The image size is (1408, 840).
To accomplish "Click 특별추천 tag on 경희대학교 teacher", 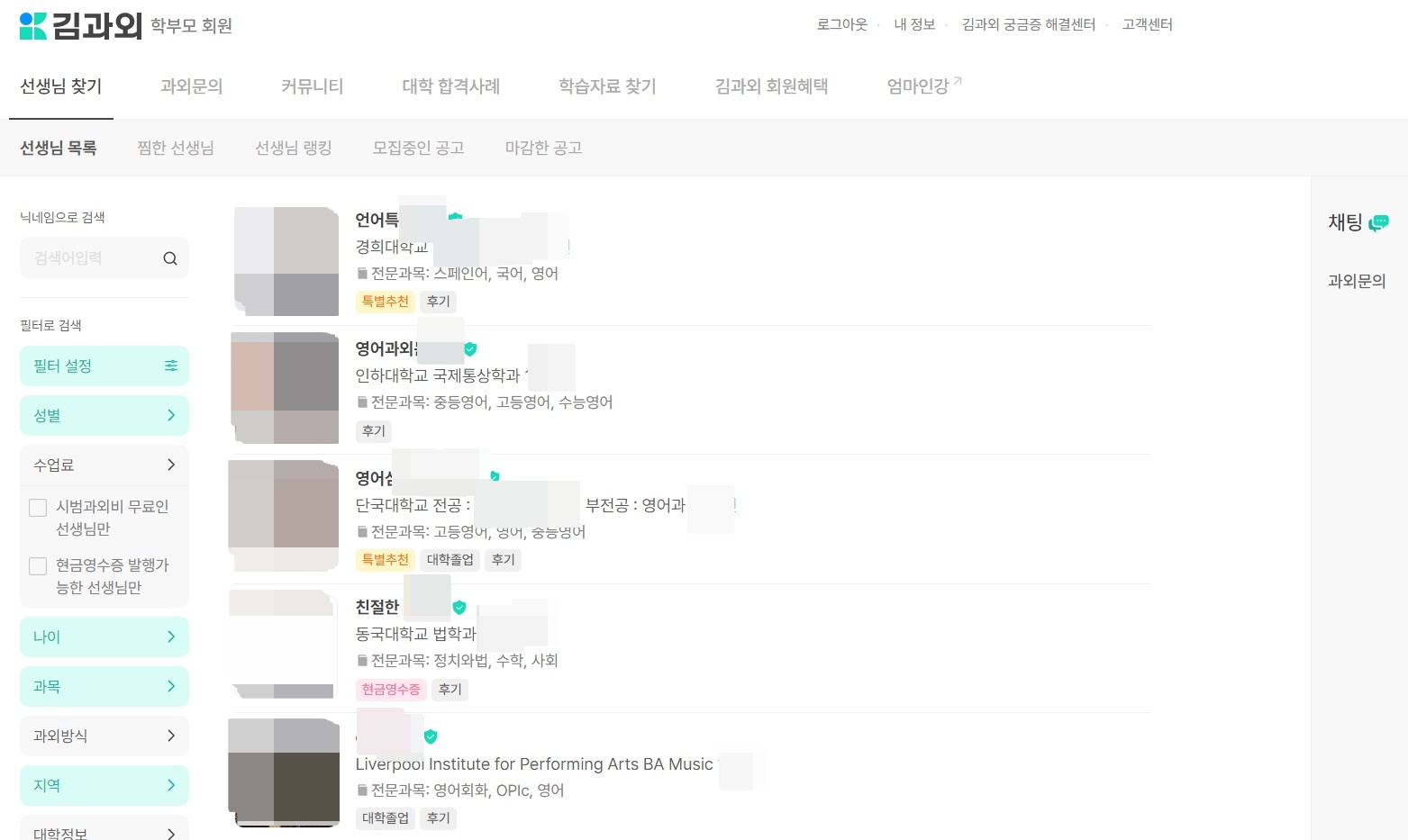I will (x=386, y=302).
